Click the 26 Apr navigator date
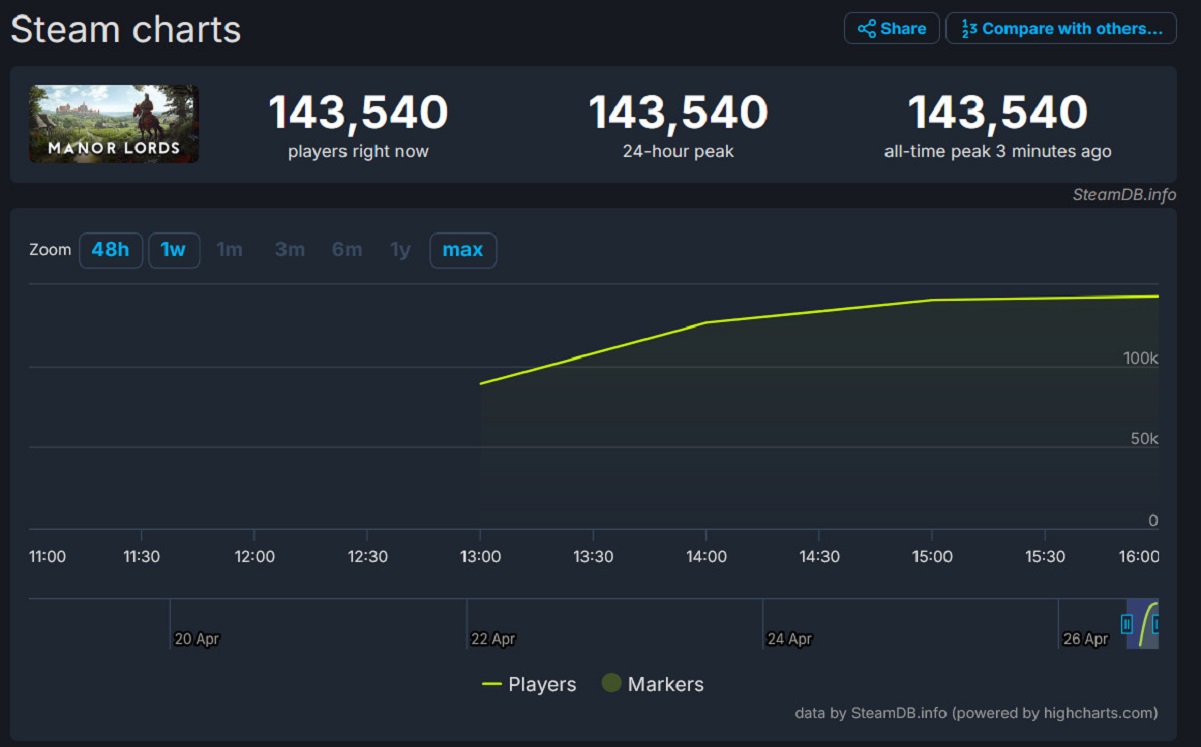1201x747 pixels. tap(1085, 639)
